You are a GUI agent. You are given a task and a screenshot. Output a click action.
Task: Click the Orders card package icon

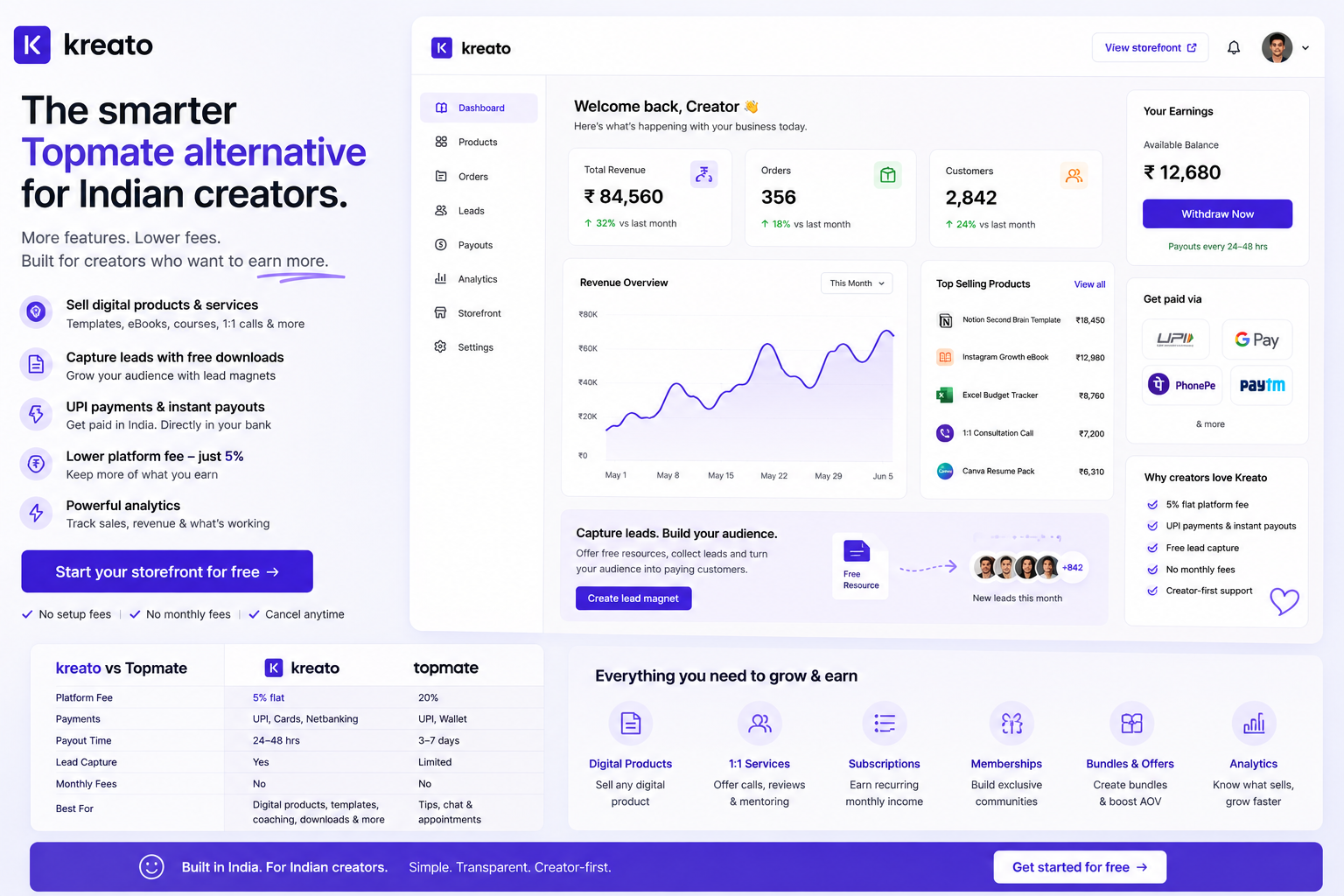888,175
